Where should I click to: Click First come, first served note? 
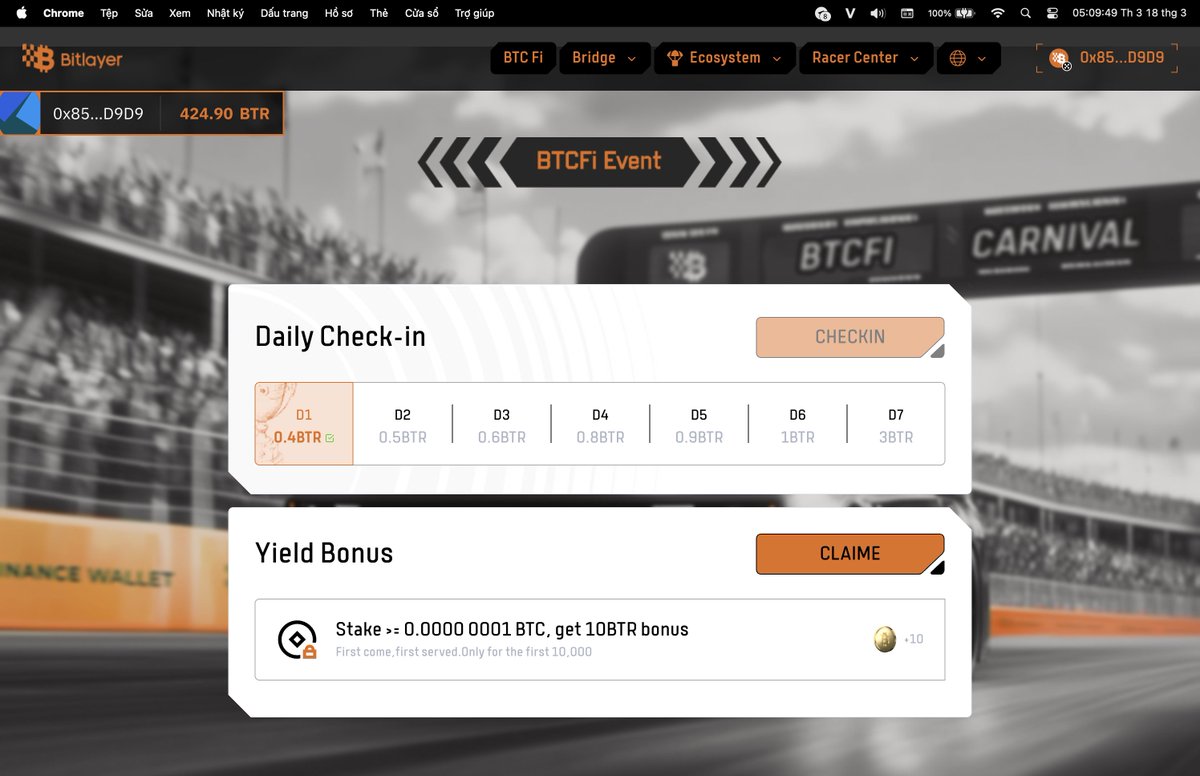pos(464,652)
